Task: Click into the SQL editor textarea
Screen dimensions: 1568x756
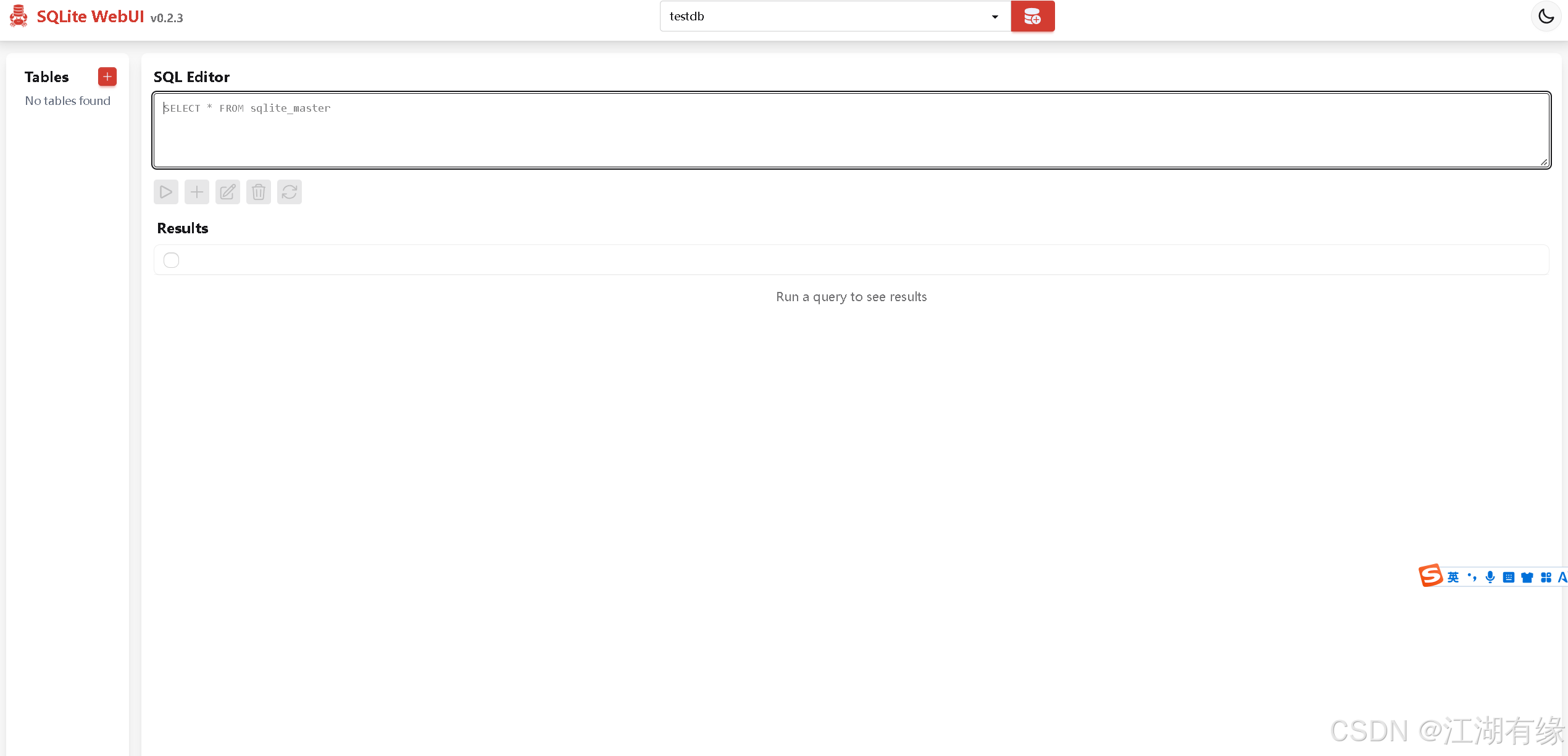Action: coord(851,130)
